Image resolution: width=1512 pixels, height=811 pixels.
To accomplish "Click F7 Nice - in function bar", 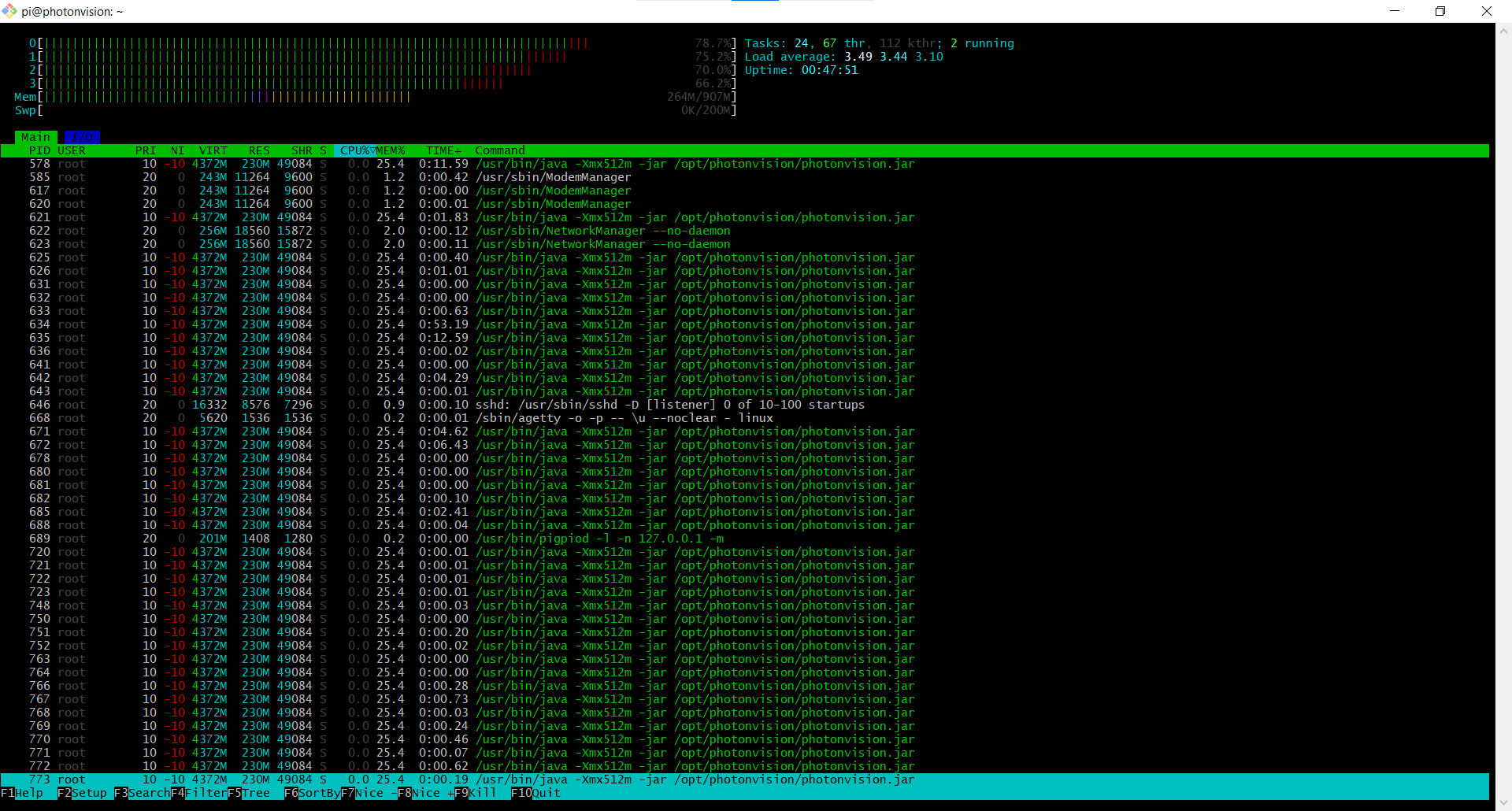I will pyautogui.click(x=369, y=793).
